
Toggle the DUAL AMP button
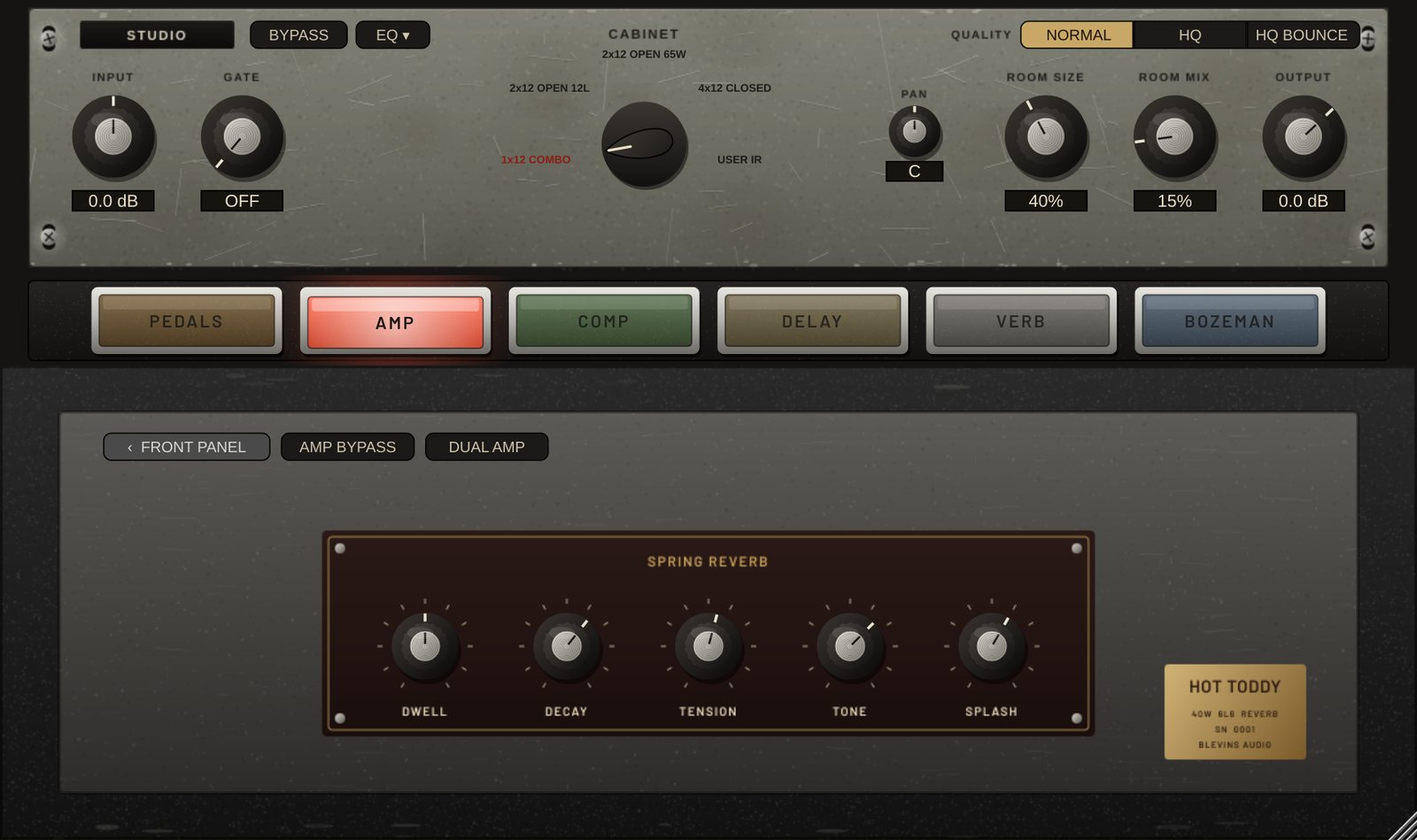tap(486, 447)
